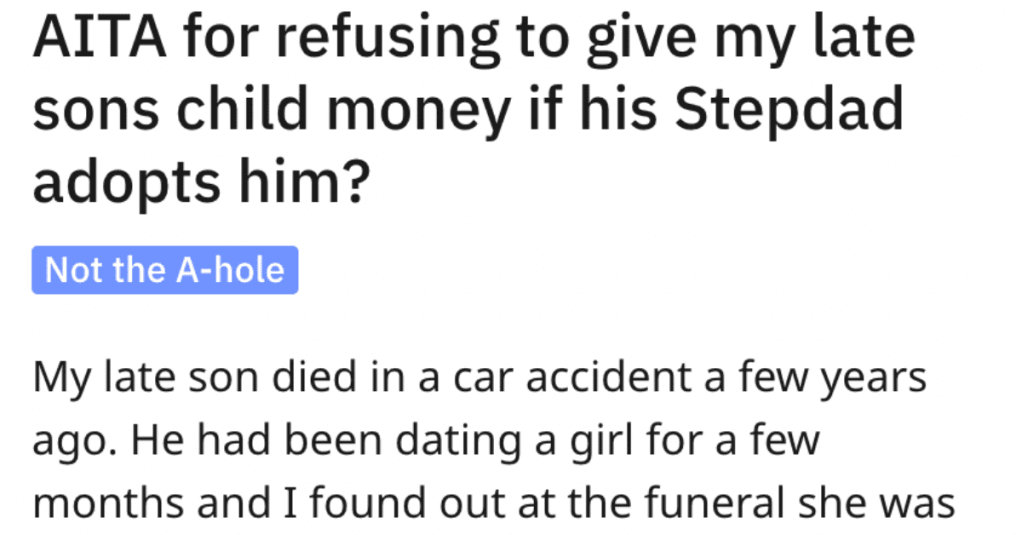Click "for a few" at the end of the second body line
Image resolution: width=1022 pixels, height=535 pixels.
tap(733, 441)
